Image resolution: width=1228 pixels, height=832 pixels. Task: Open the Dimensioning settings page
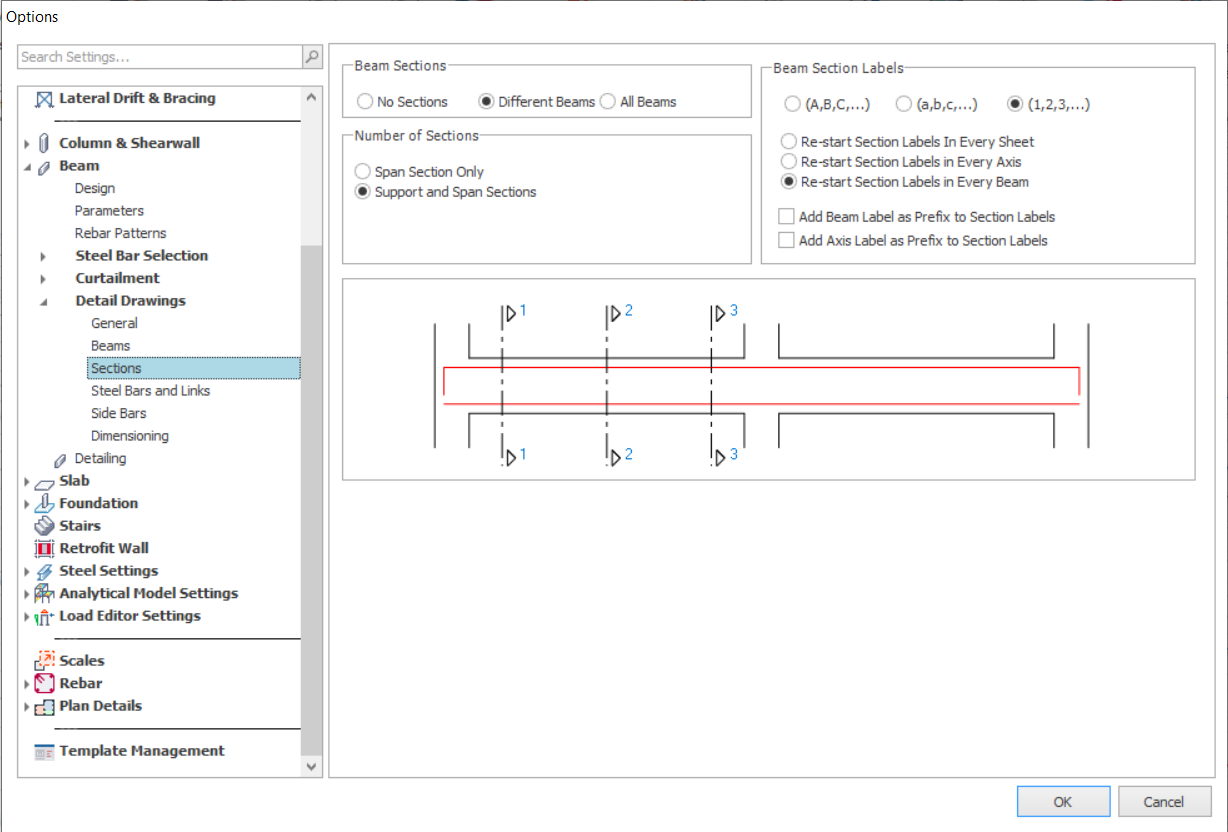(129, 436)
